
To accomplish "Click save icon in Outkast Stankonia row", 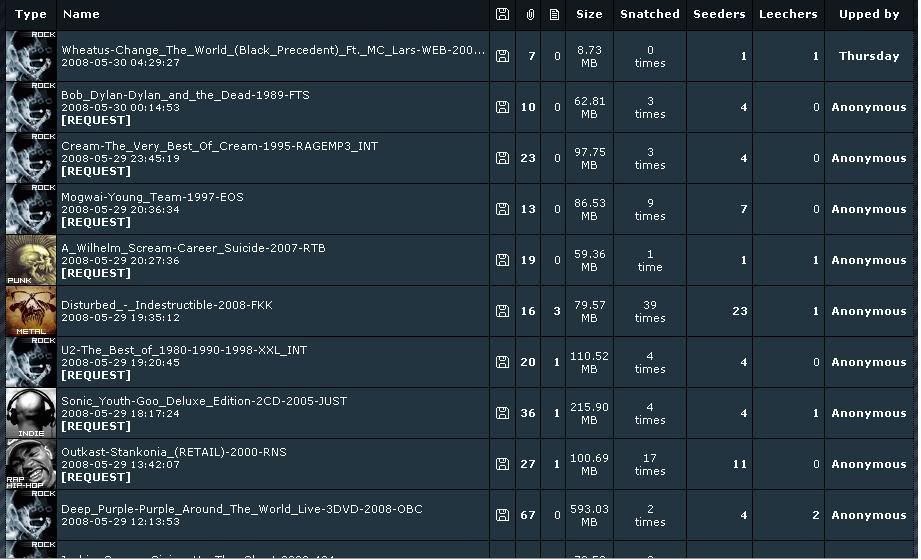I will coord(502,464).
